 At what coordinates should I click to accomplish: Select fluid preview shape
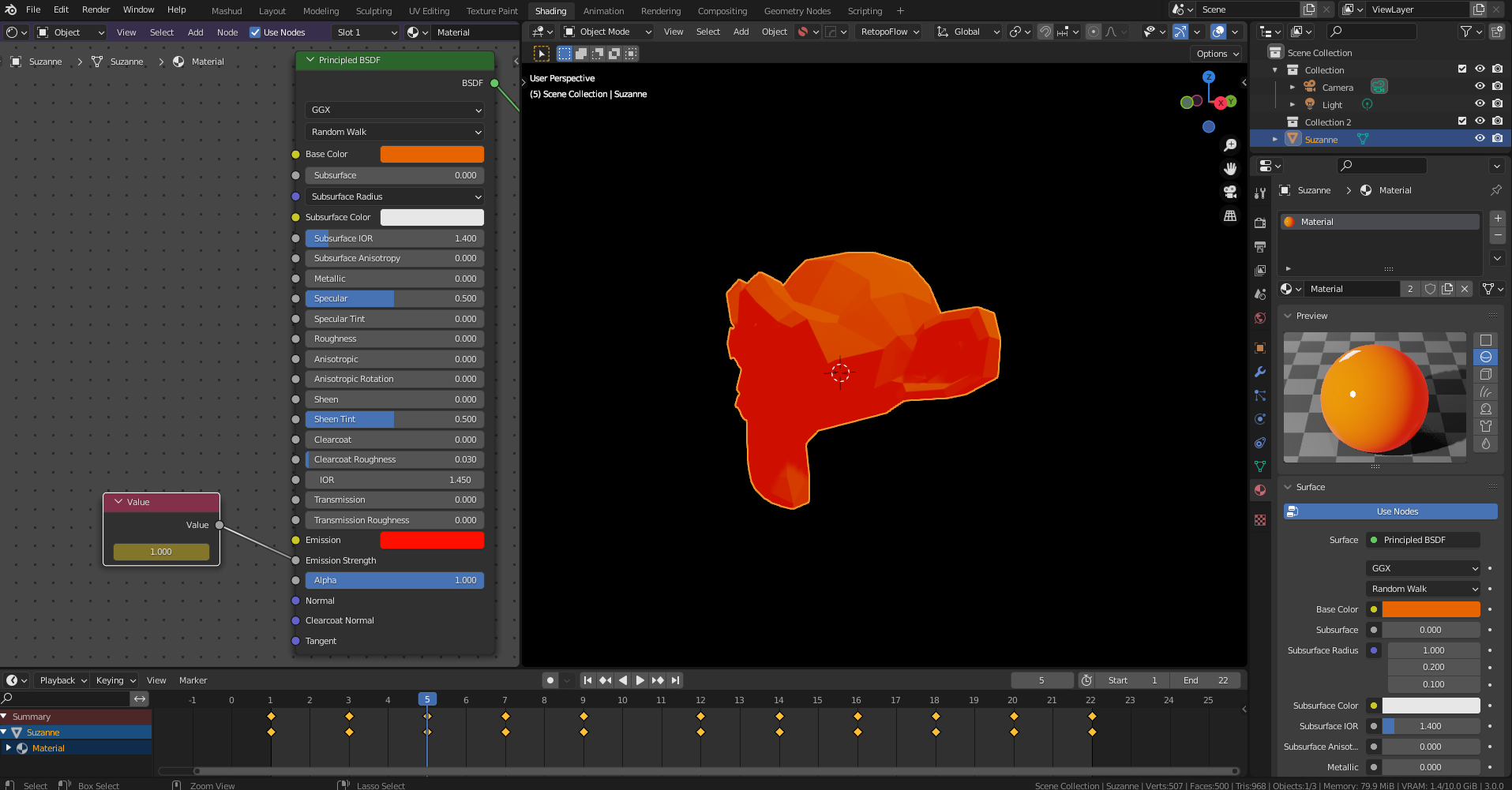pos(1486,444)
